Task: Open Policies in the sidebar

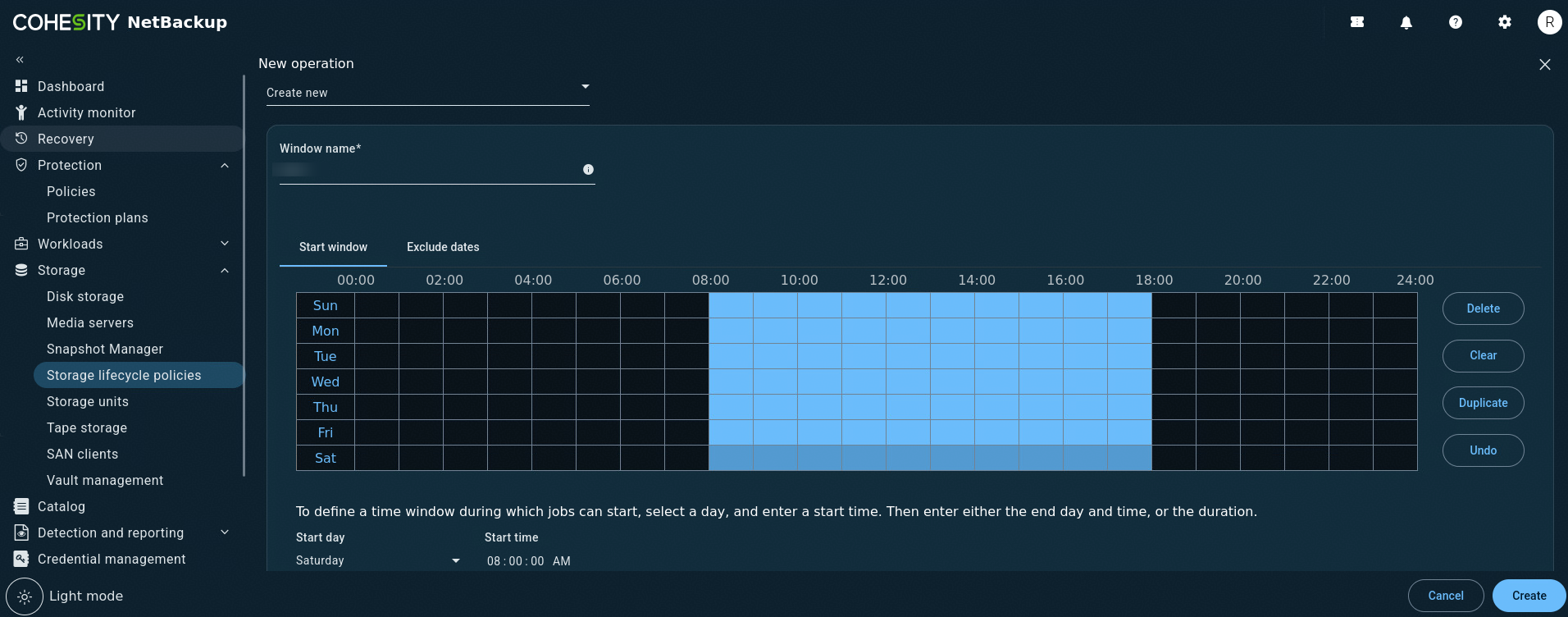Action: pyautogui.click(x=71, y=191)
